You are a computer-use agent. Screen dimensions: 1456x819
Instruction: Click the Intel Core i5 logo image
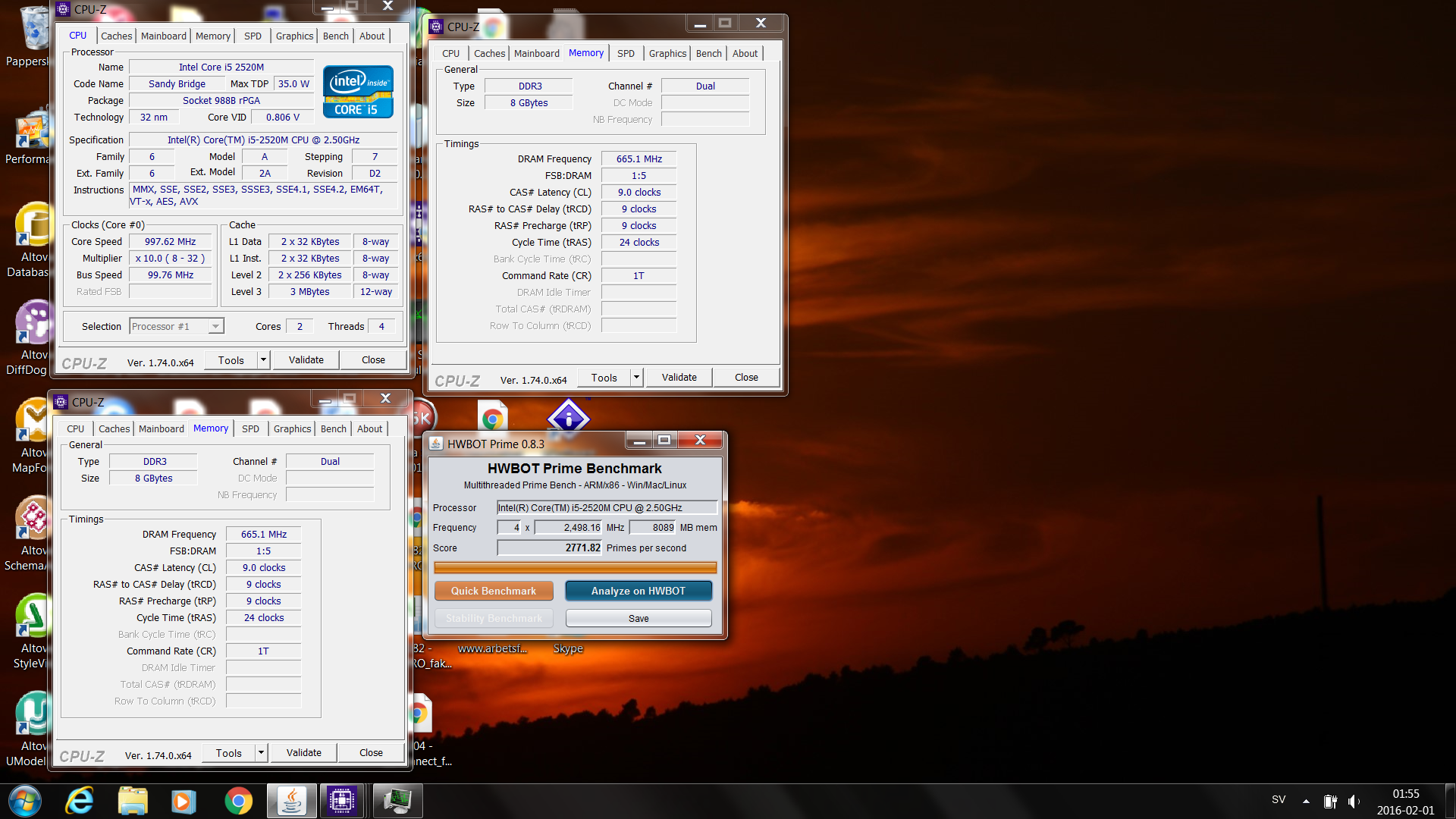[358, 92]
